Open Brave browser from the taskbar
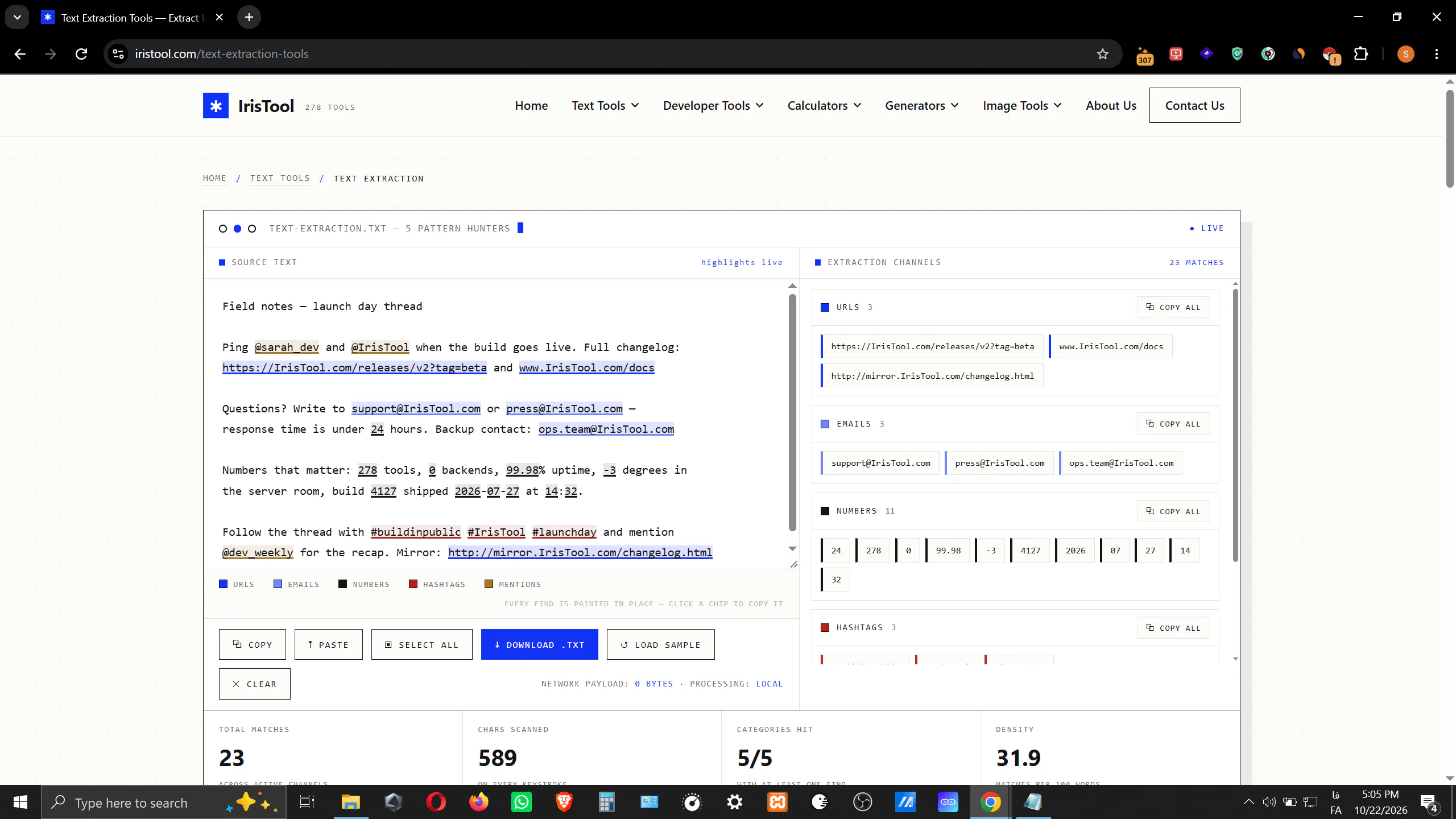The width and height of the screenshot is (1456, 819). 564,803
